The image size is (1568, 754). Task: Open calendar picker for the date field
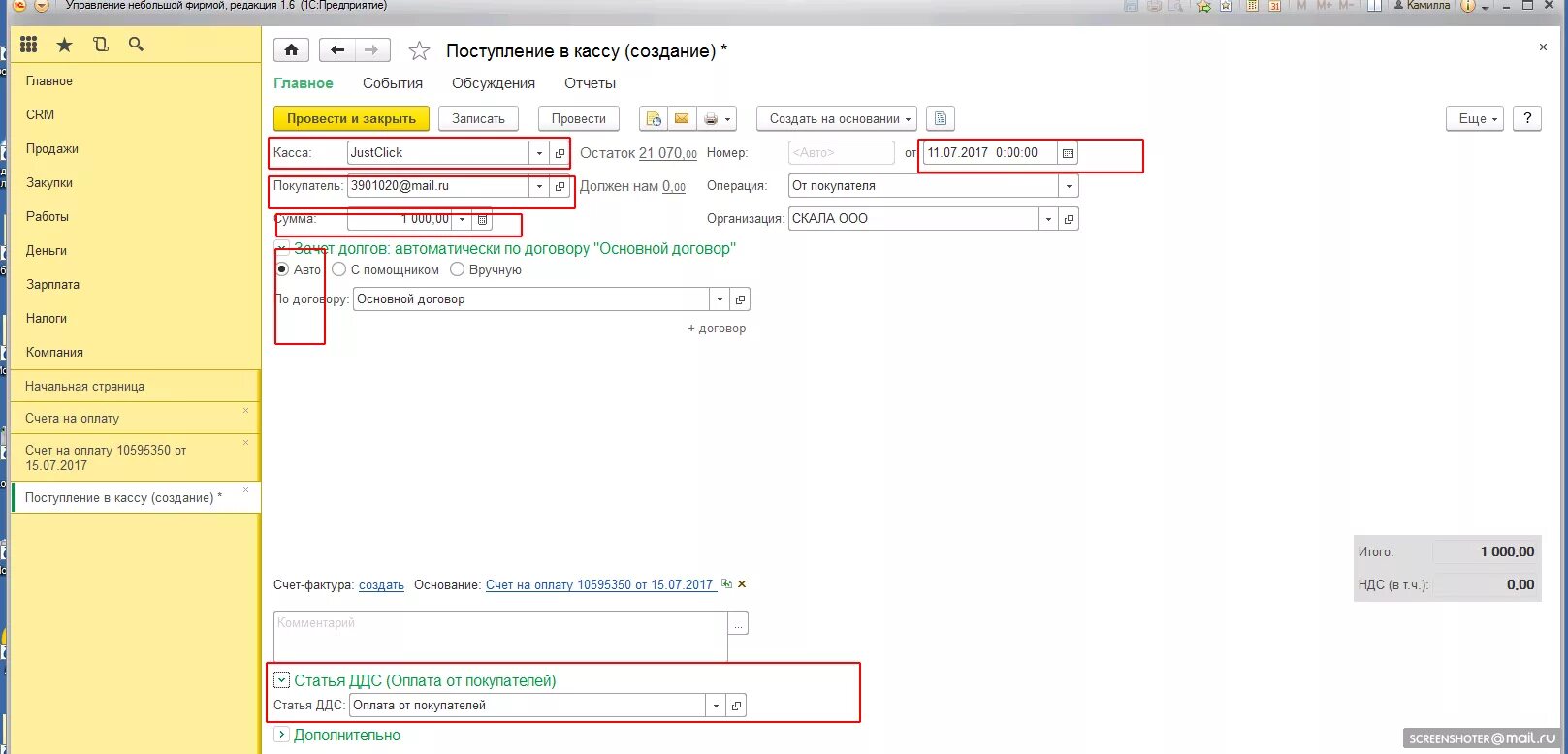1068,153
